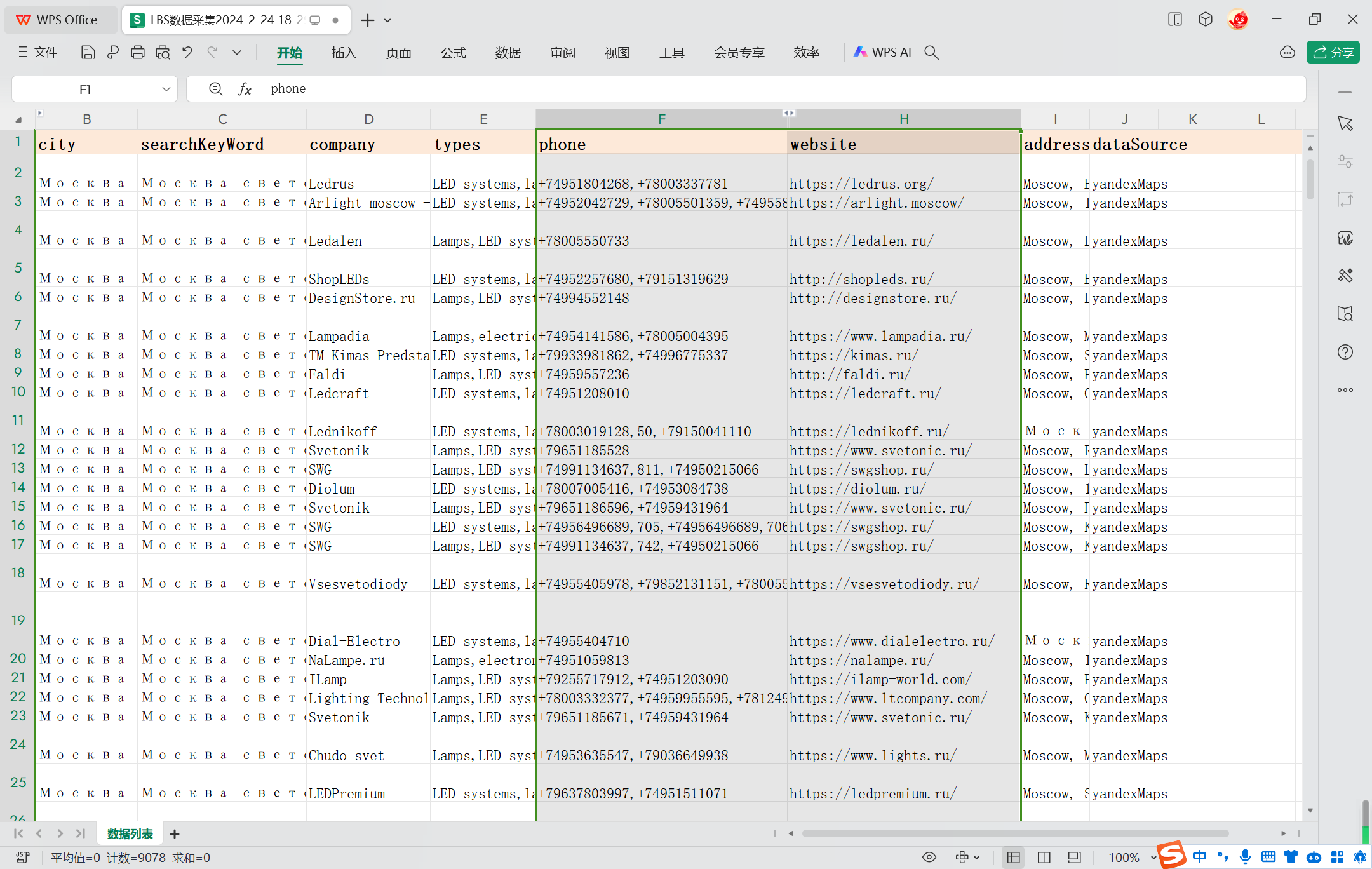Viewport: 1372px width, 869px height.
Task: Toggle the Sogou soft keyboard
Action: (1268, 857)
